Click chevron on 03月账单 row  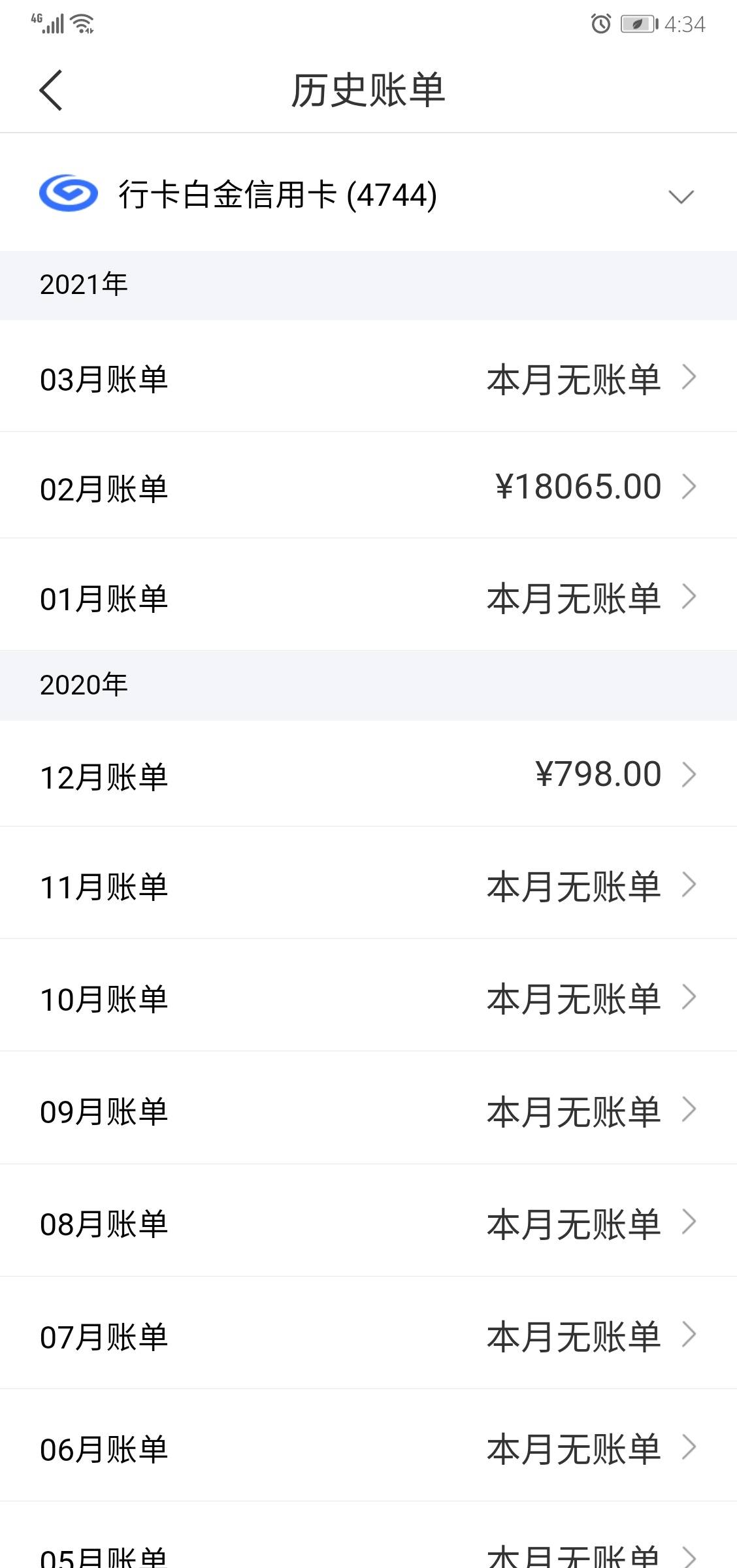coord(689,377)
